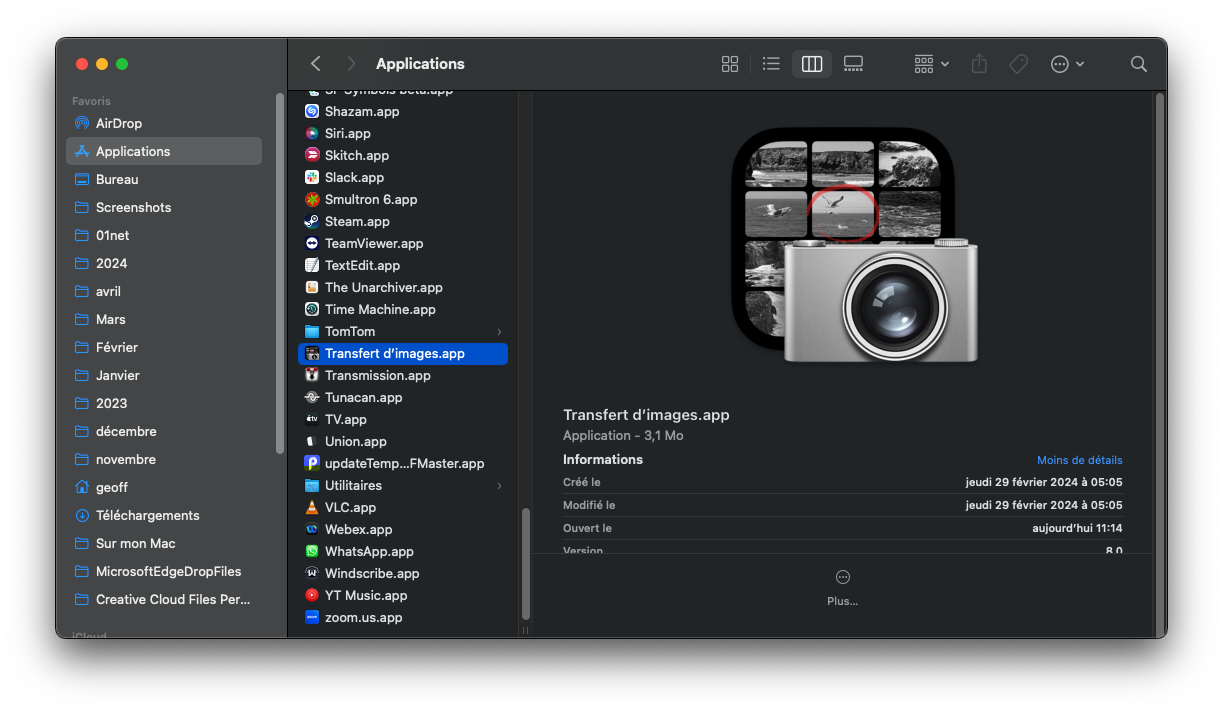Click the Steam.app icon

312,221
